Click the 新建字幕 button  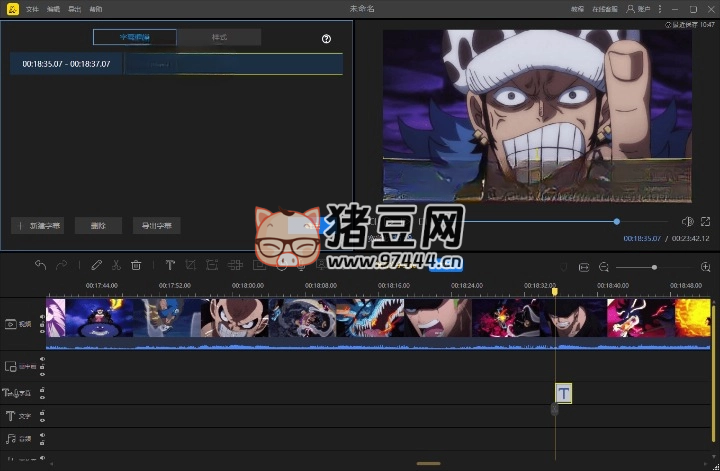(x=38, y=226)
